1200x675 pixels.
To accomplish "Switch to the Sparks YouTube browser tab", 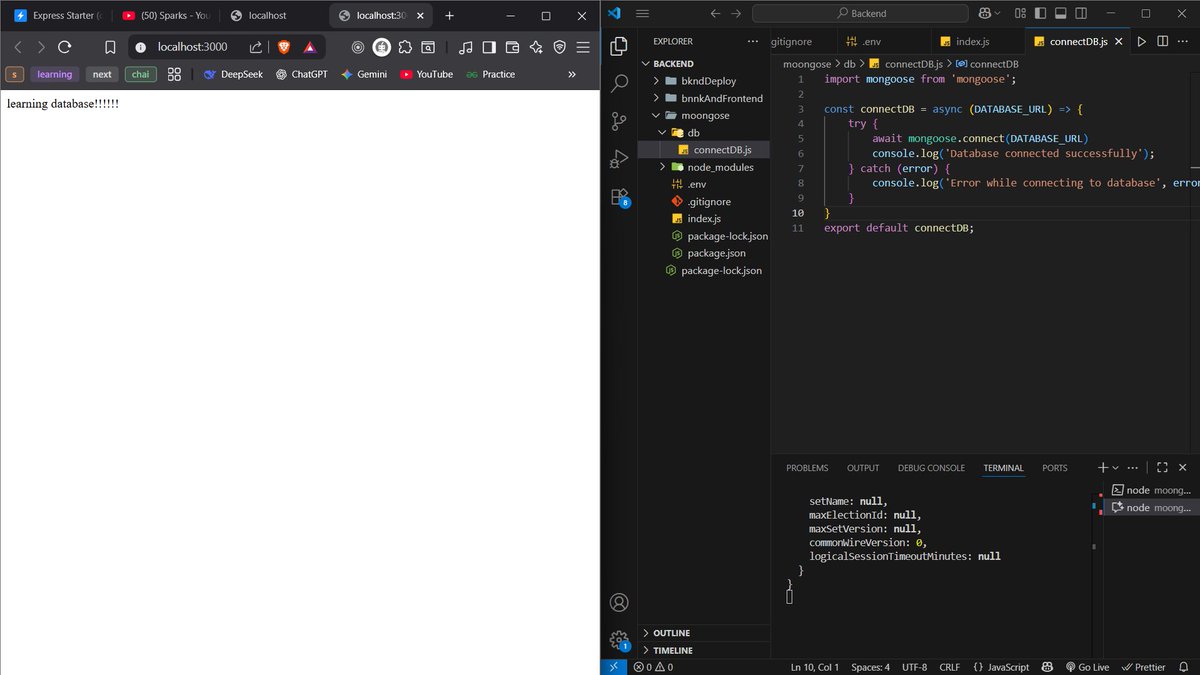I will pos(164,16).
